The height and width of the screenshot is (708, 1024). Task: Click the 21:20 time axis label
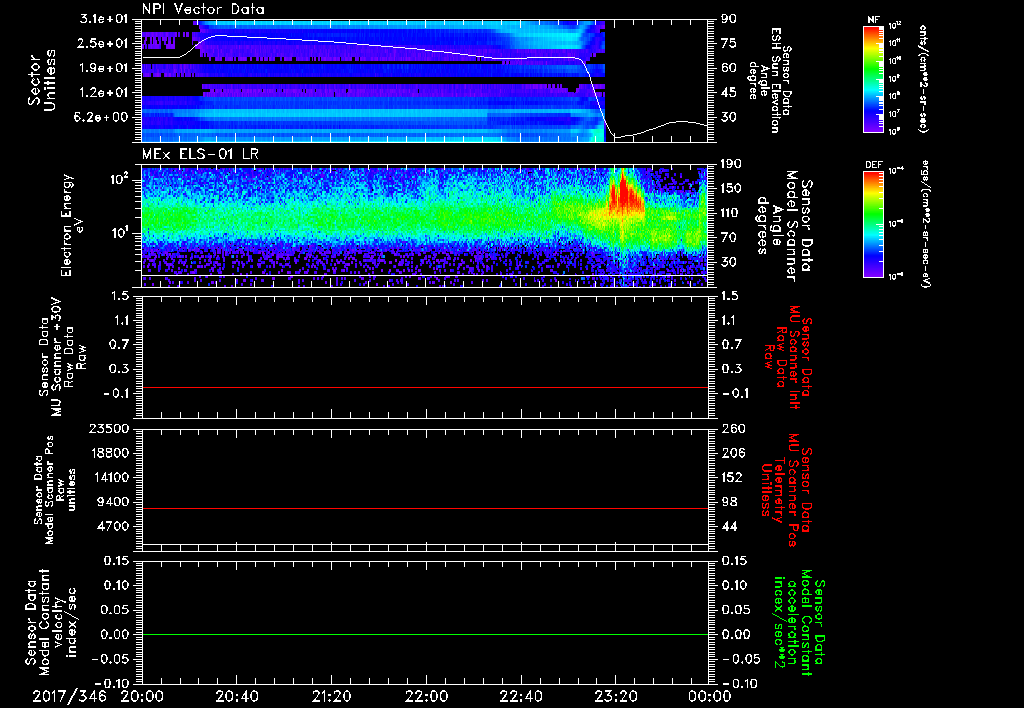pos(331,696)
